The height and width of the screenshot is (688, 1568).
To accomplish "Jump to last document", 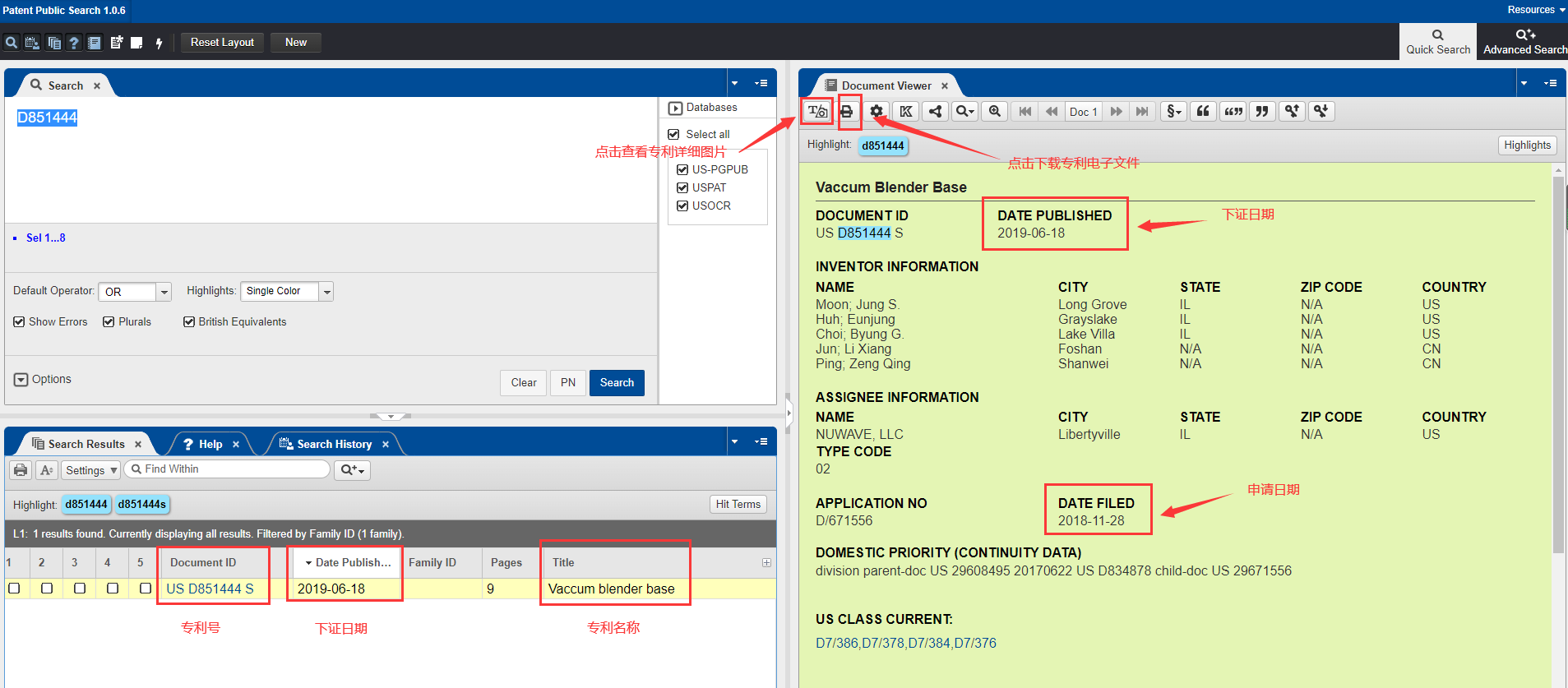I will (x=1142, y=112).
